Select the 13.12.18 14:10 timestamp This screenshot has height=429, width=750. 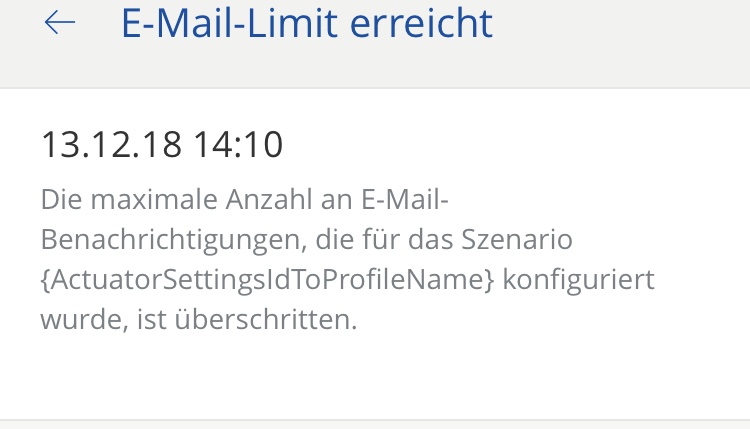coord(162,144)
